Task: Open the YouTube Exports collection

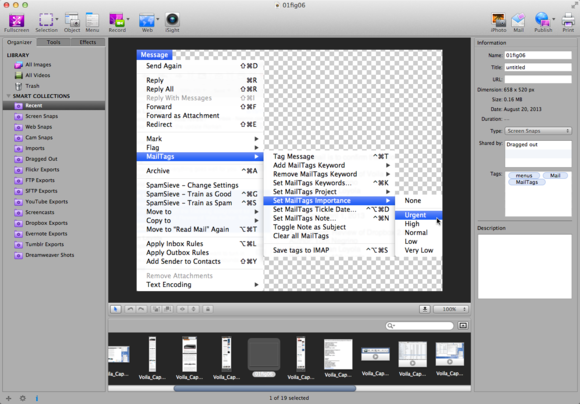Action: 46,202
